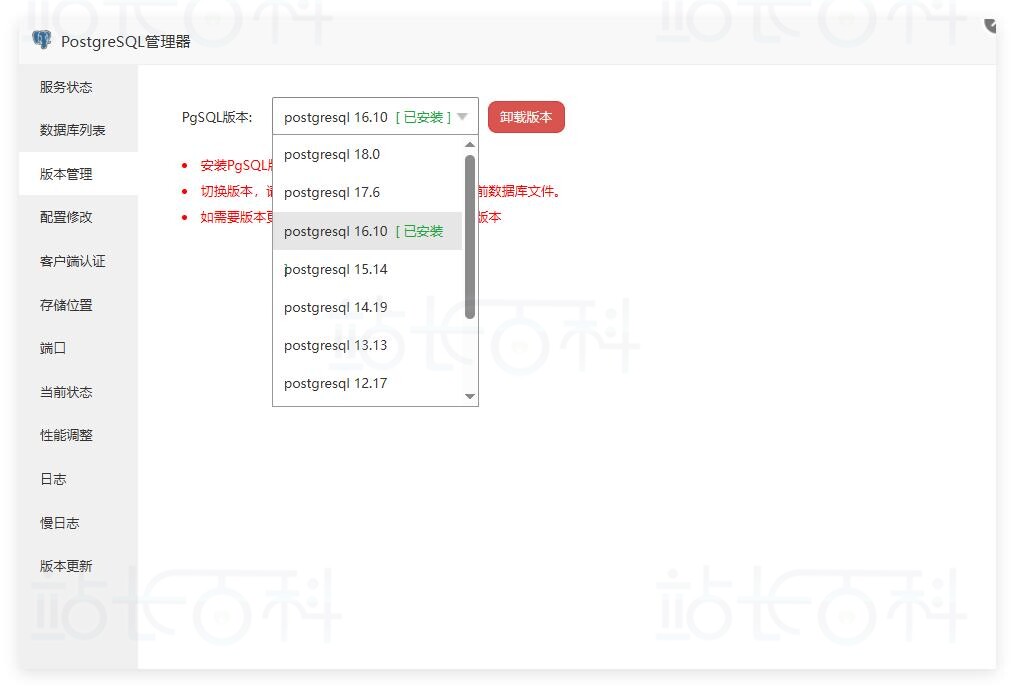1015x688 pixels.
Task: Choose postgresql 17.6 from the list
Action: point(367,192)
